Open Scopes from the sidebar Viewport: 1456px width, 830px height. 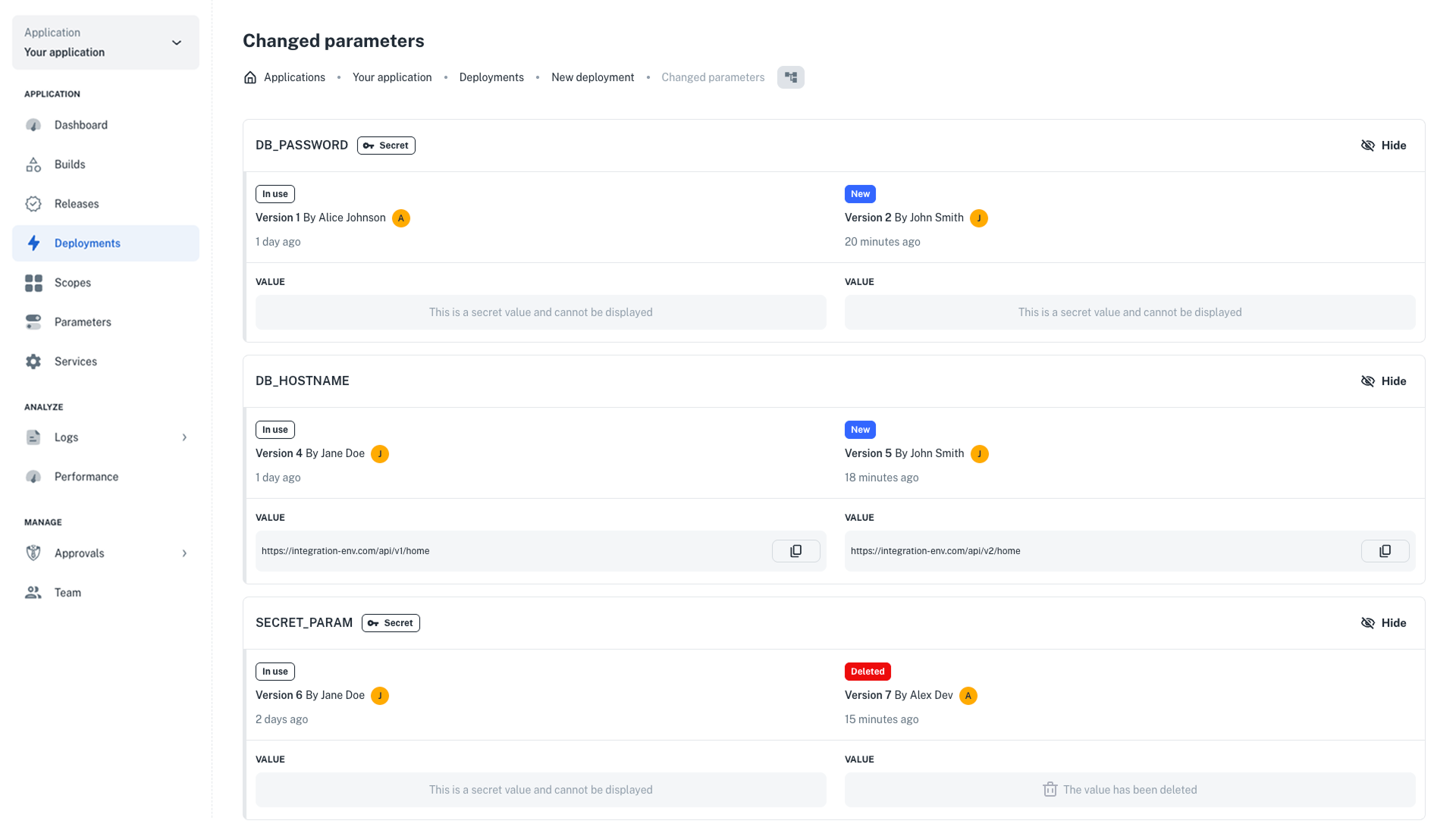click(73, 283)
